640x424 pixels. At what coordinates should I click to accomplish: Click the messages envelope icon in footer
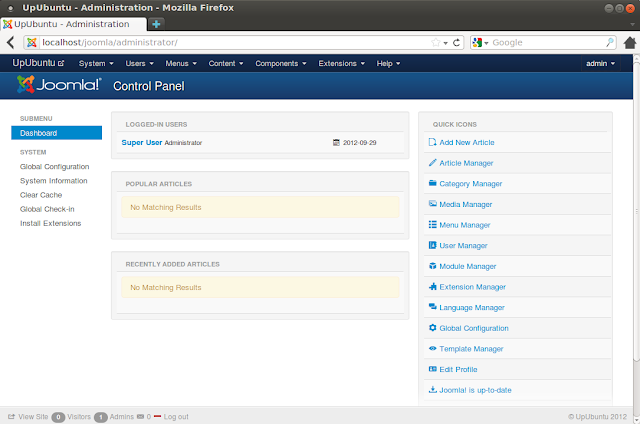click(140, 417)
